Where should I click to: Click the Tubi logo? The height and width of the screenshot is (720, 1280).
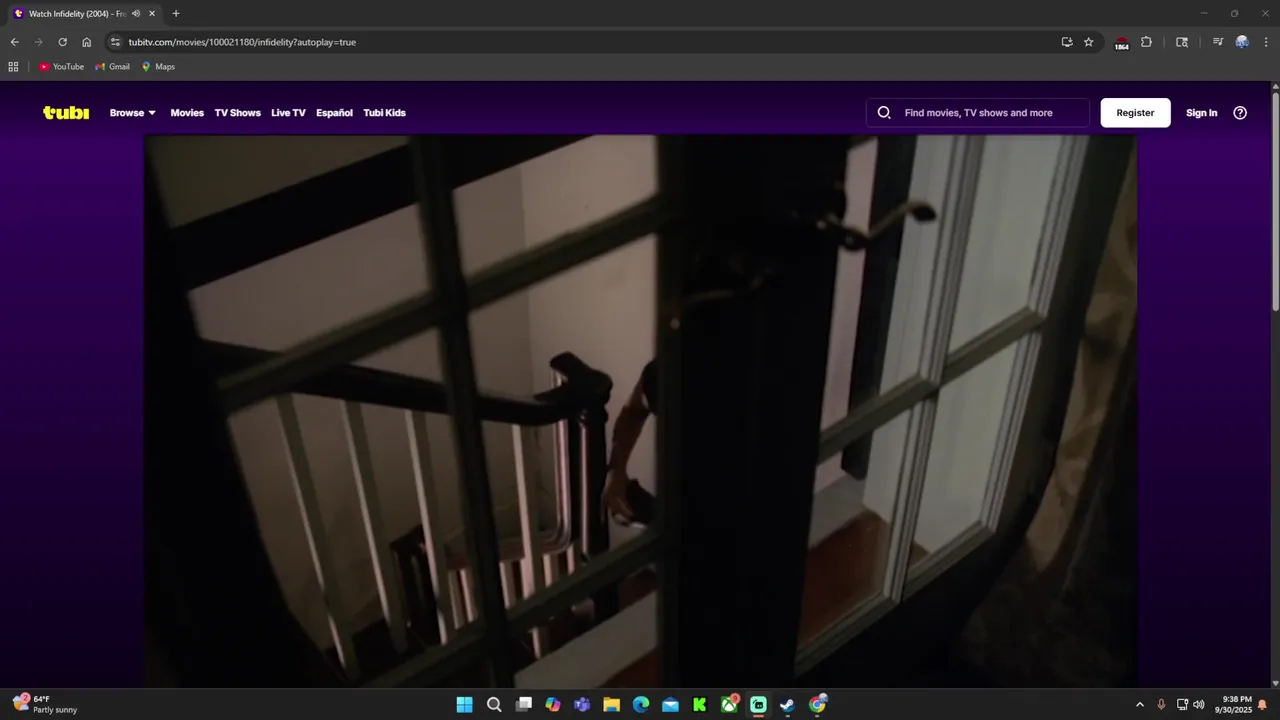point(66,113)
